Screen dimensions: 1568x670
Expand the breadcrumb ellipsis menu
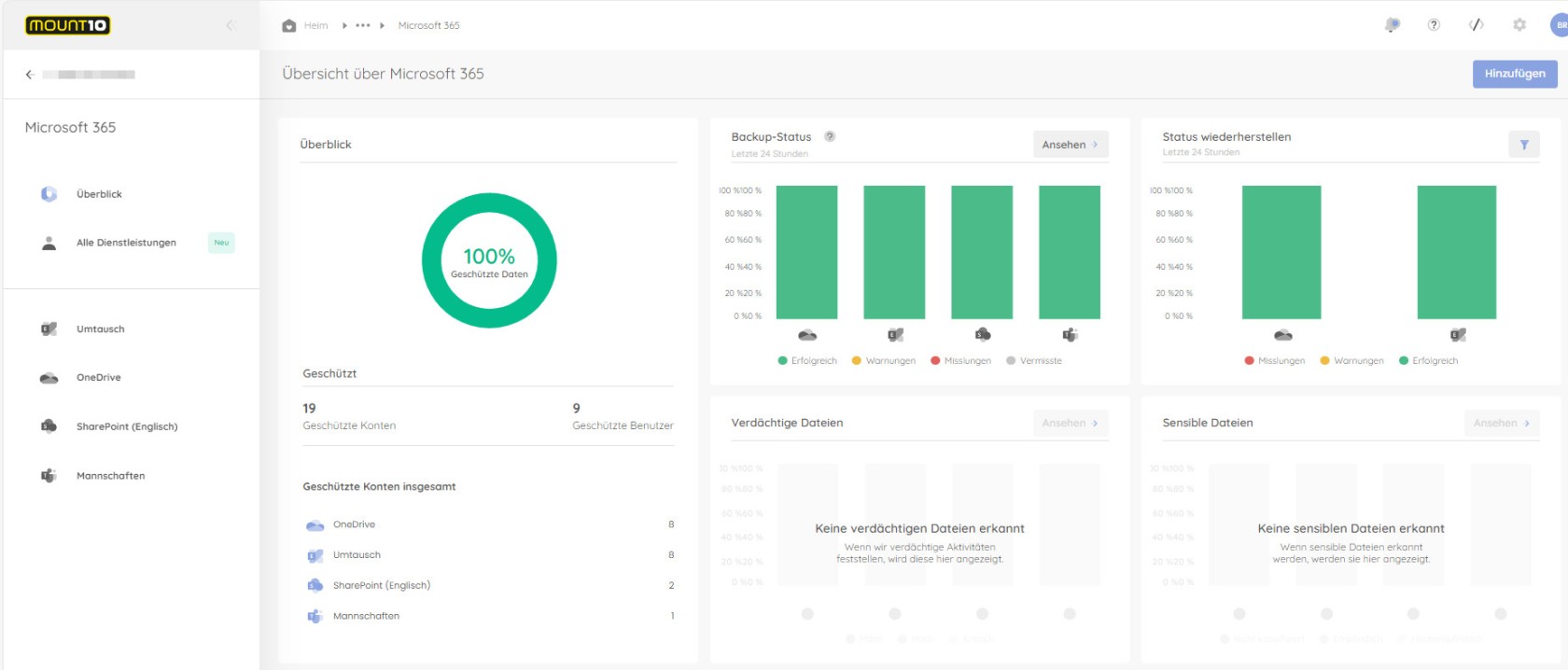363,25
